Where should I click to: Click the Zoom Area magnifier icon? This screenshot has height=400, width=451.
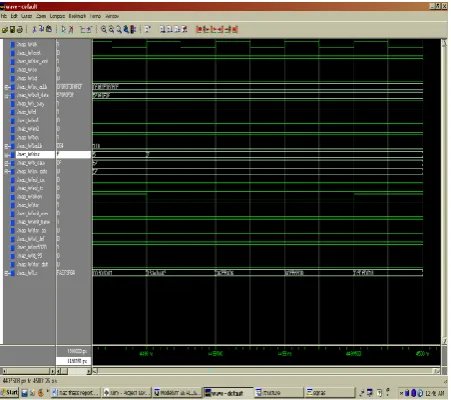tap(119, 30)
